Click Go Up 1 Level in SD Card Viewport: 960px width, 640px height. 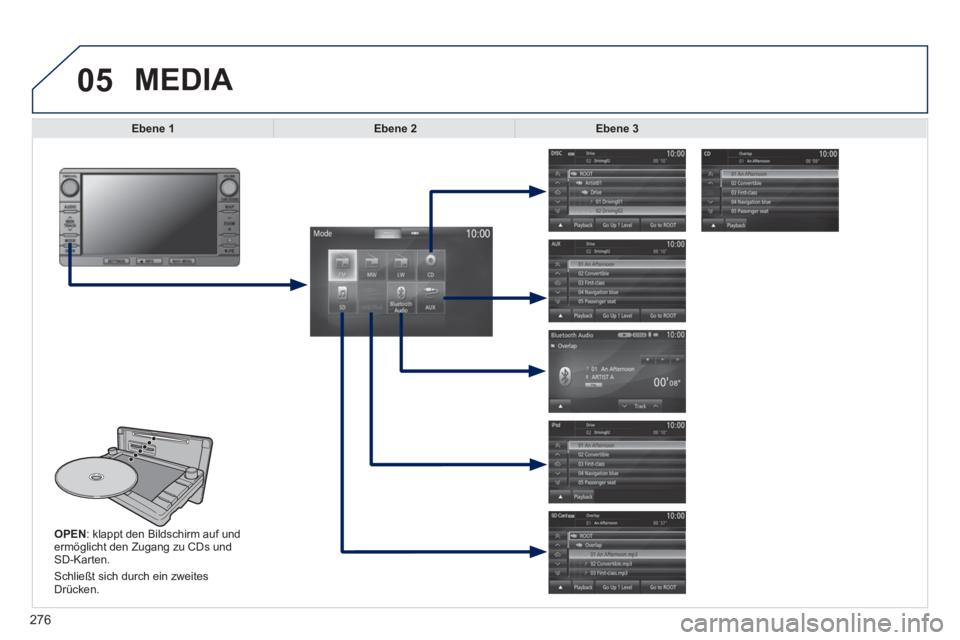point(617,587)
